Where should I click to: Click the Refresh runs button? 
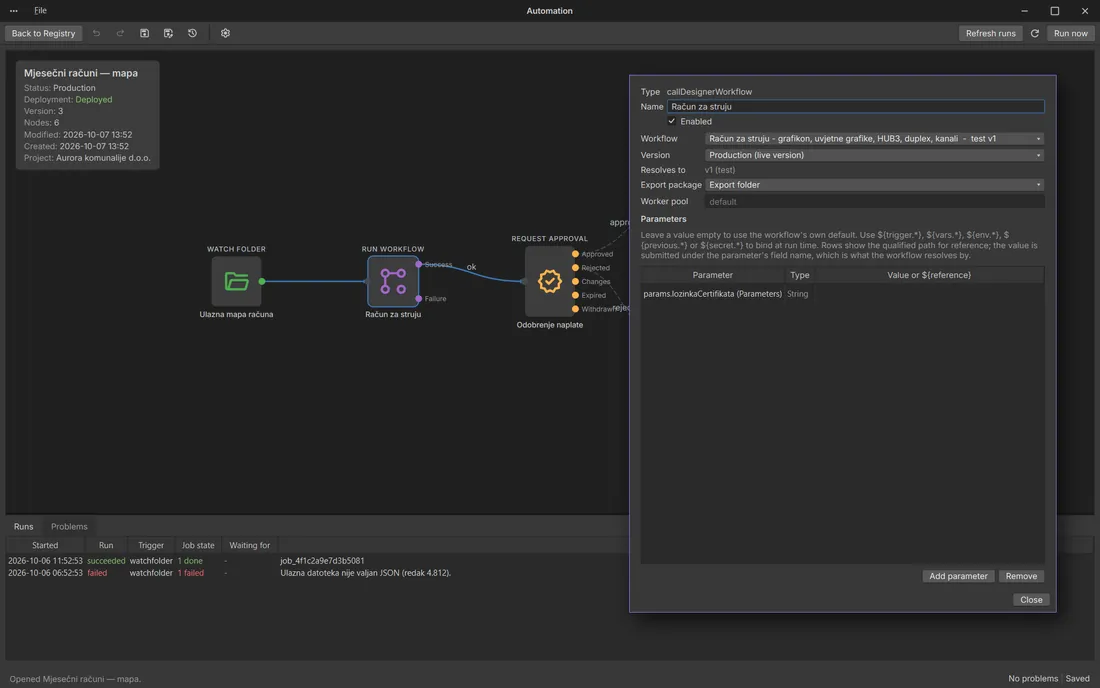point(990,33)
